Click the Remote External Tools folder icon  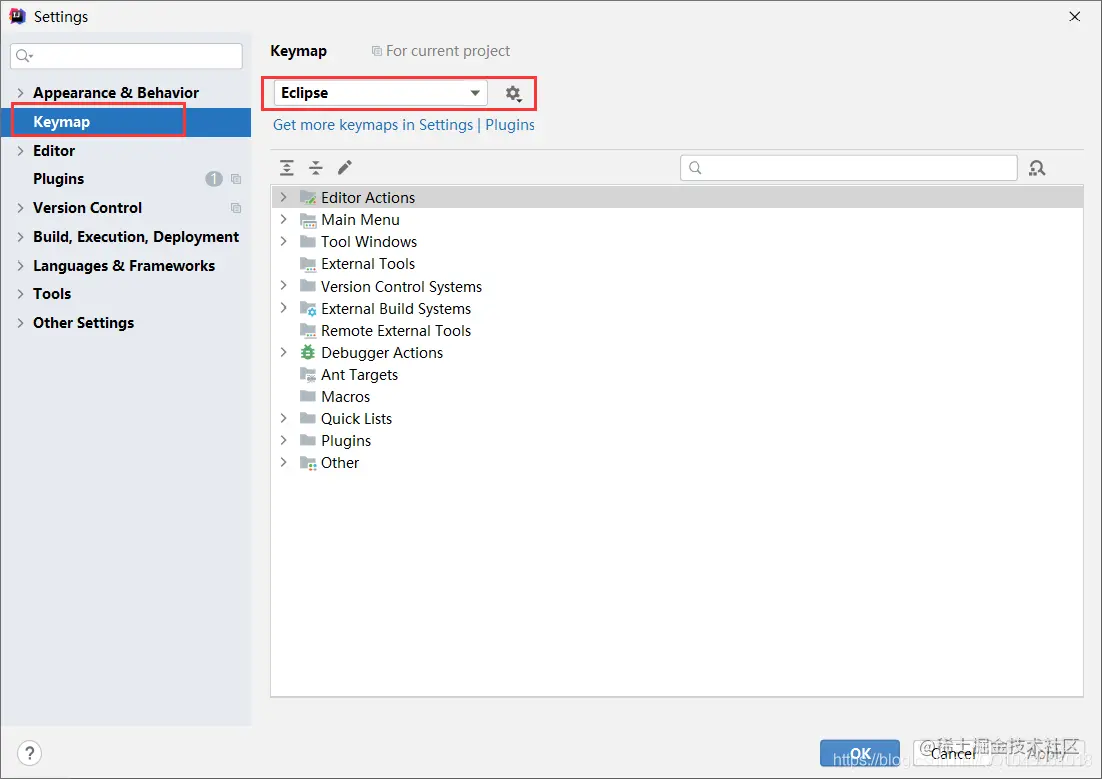[308, 330]
